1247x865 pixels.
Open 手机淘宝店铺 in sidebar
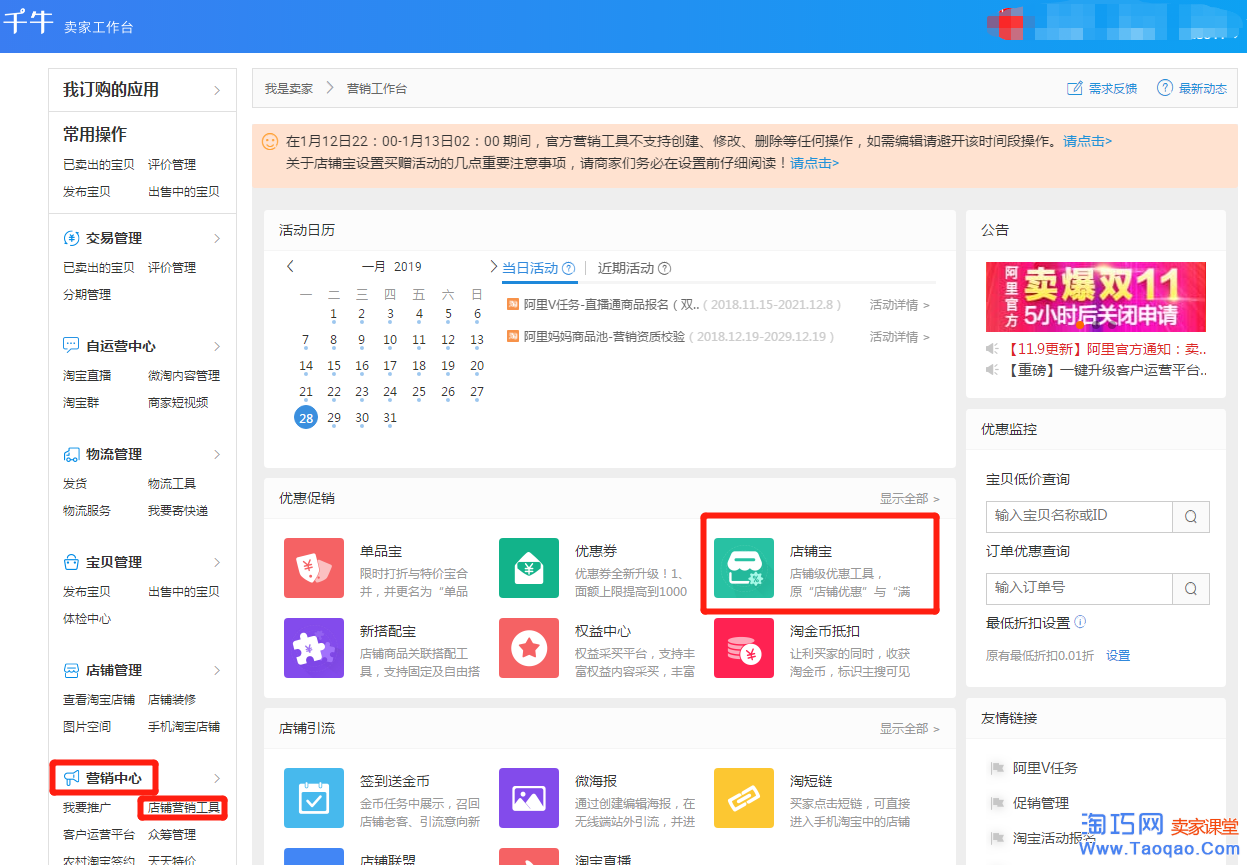tap(184, 726)
